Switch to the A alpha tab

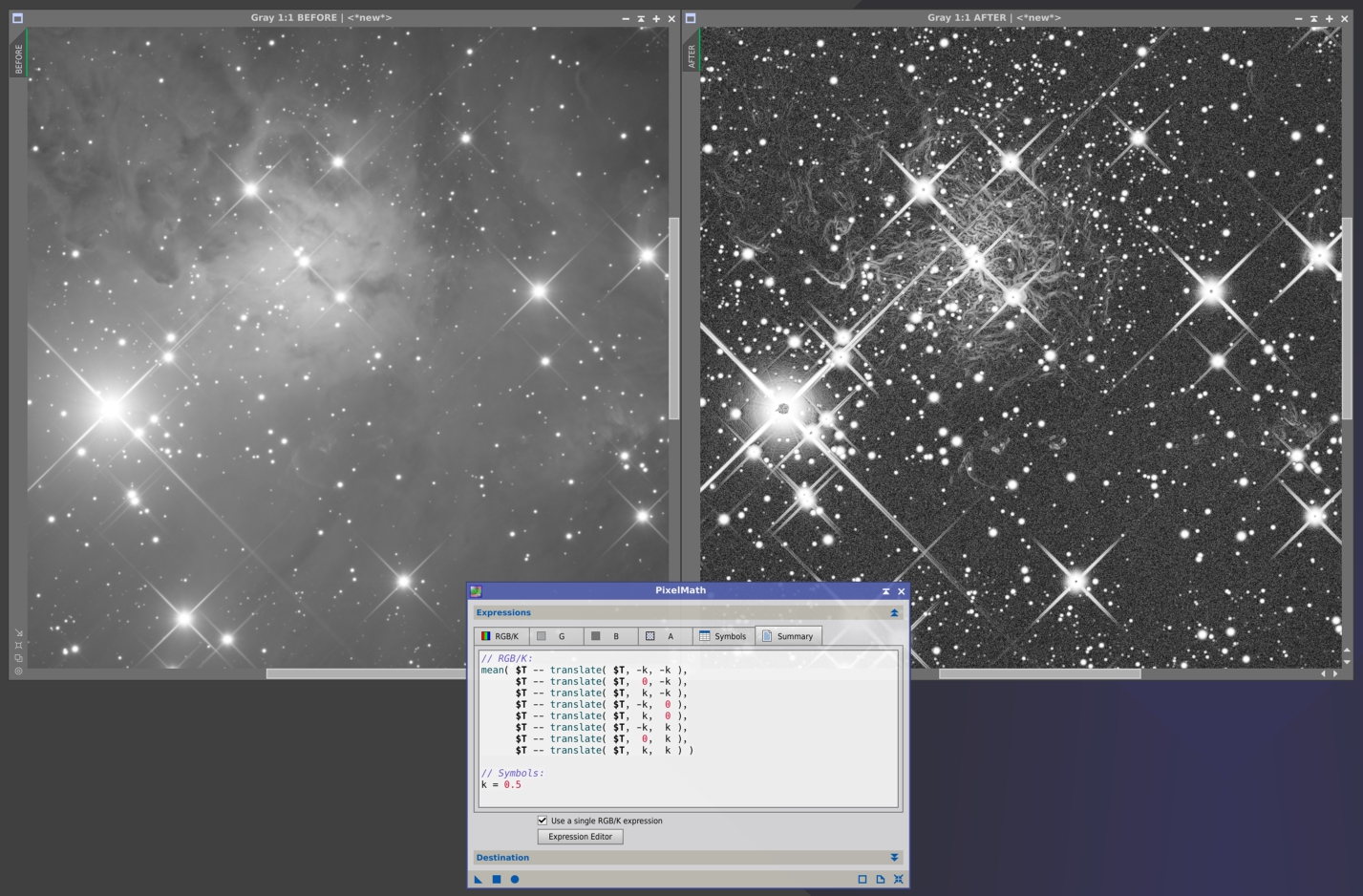(x=664, y=636)
